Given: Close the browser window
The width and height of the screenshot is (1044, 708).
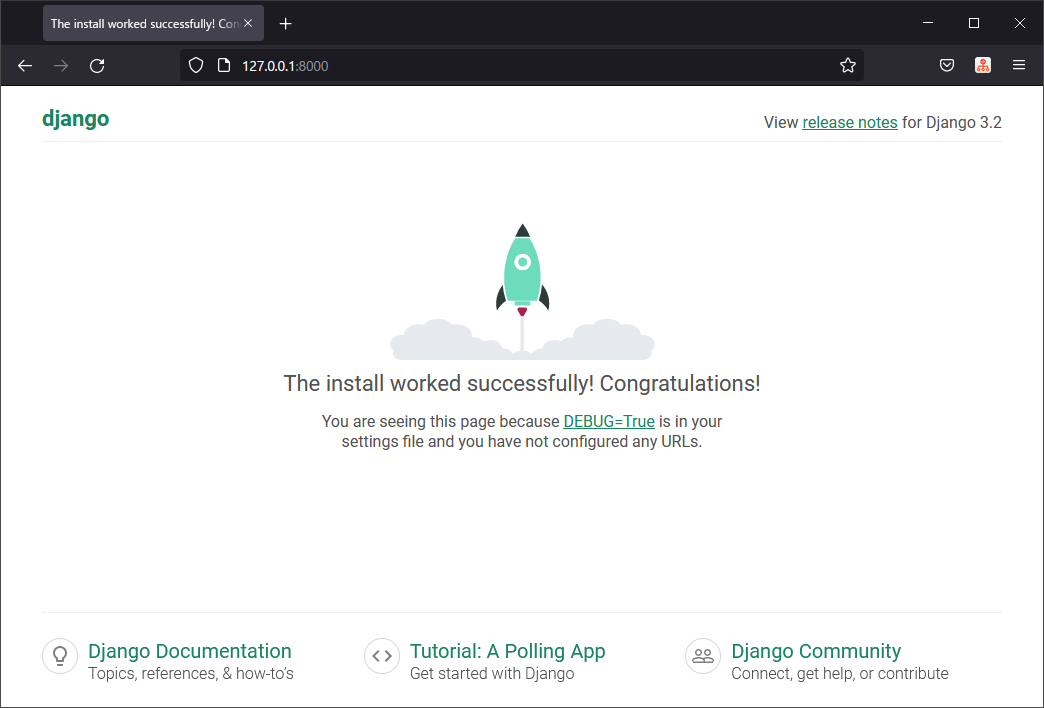Looking at the screenshot, I should 1019,23.
